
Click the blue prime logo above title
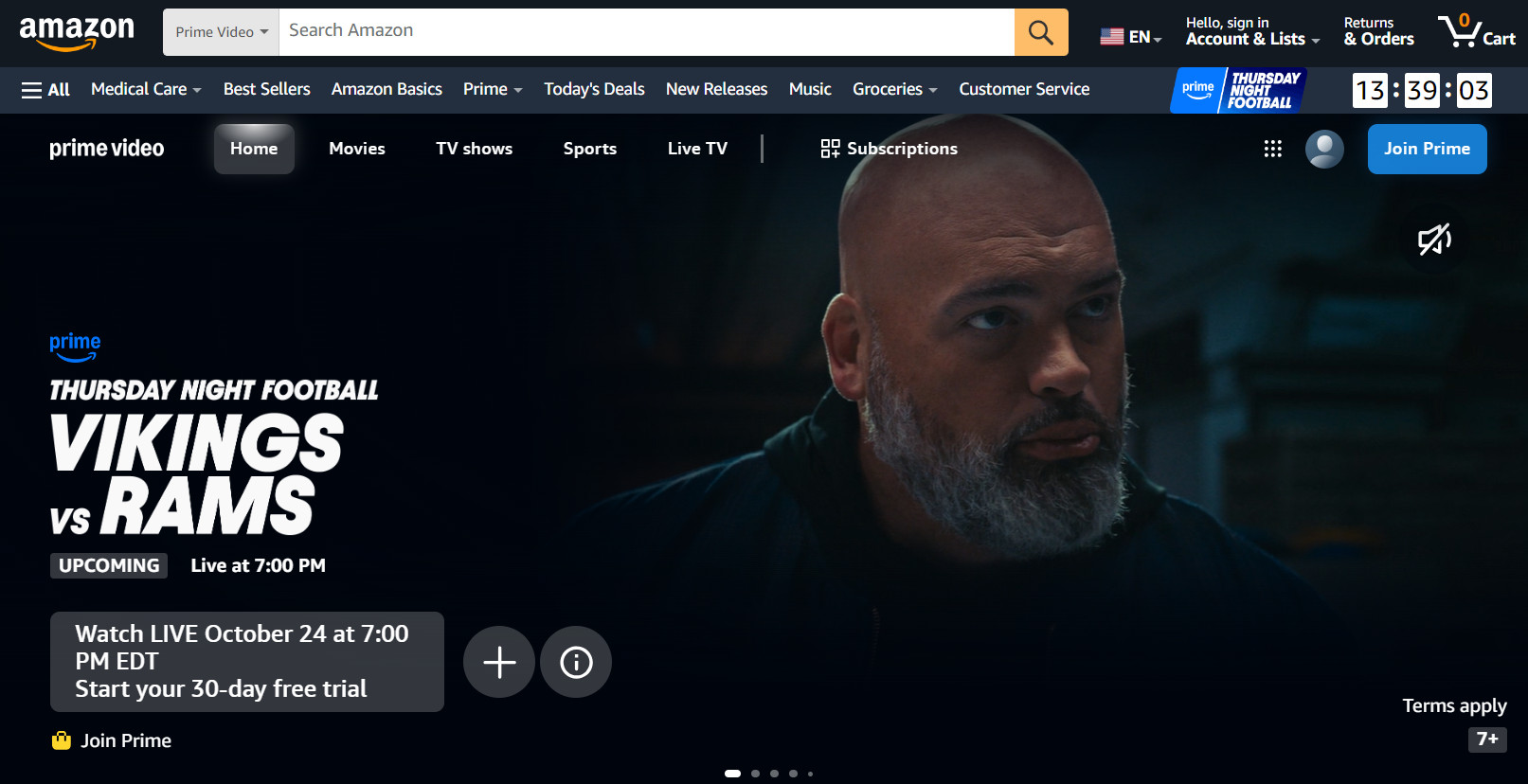(x=75, y=347)
